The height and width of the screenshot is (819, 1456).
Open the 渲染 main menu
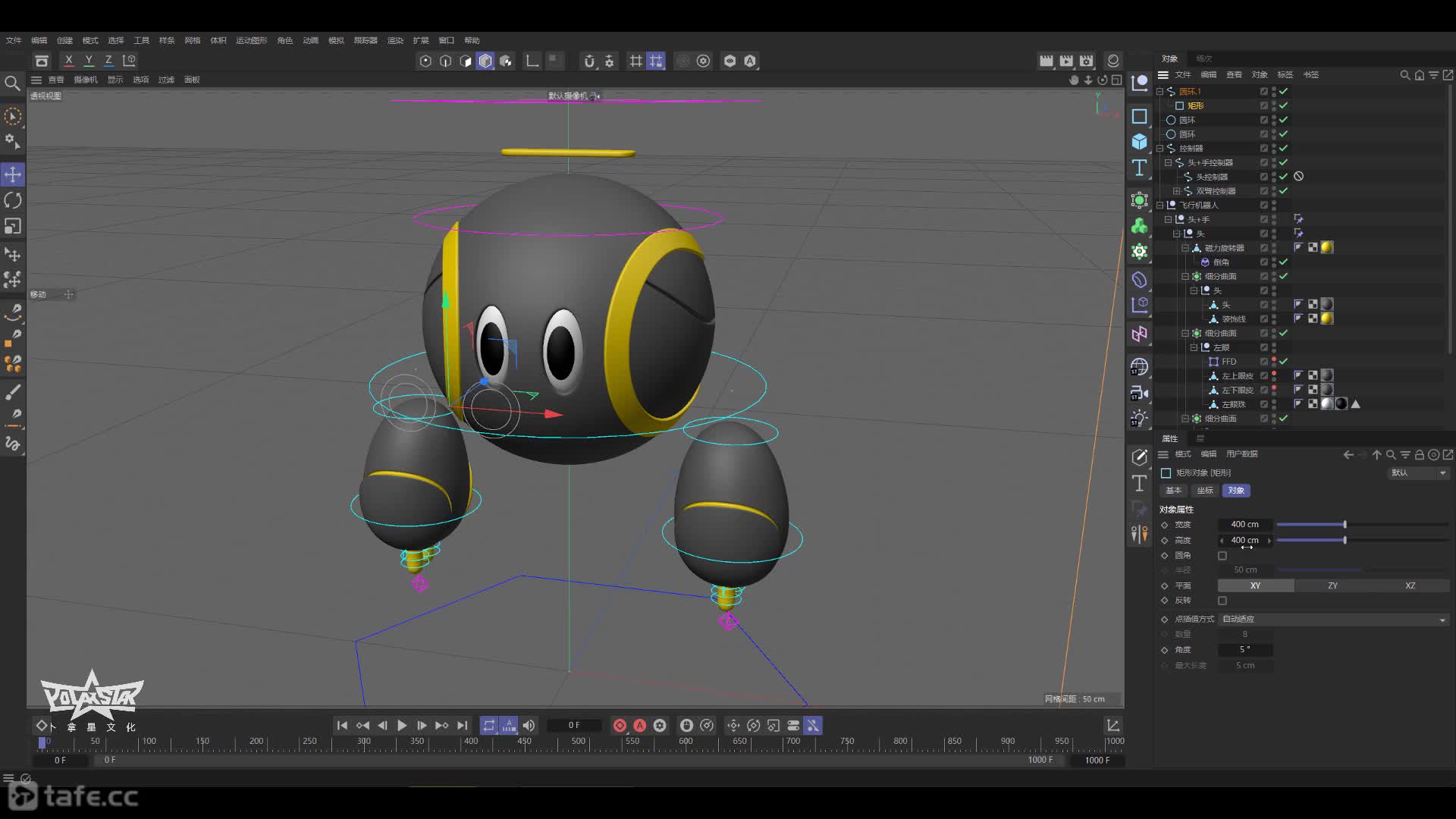coord(395,40)
